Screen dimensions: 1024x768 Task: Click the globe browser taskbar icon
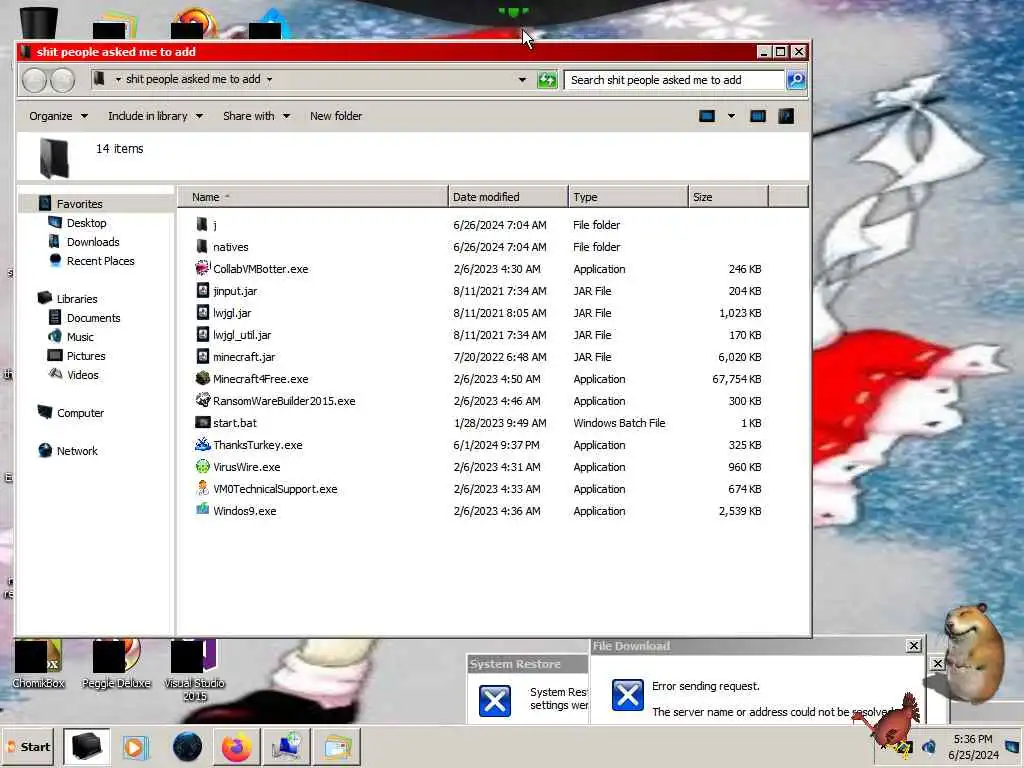tap(187, 747)
